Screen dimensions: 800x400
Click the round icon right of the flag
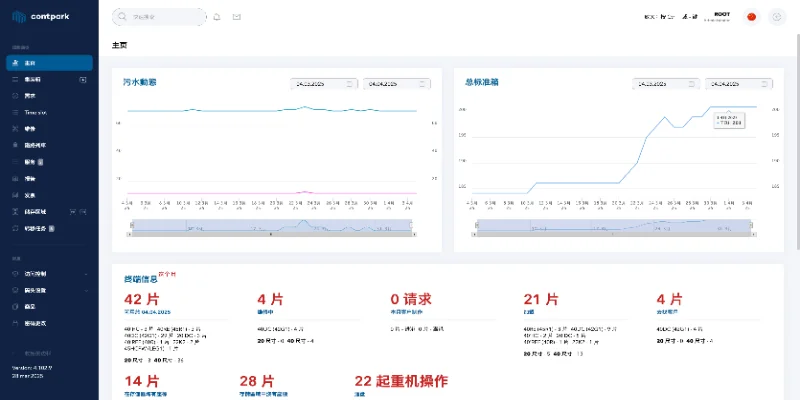coord(777,17)
